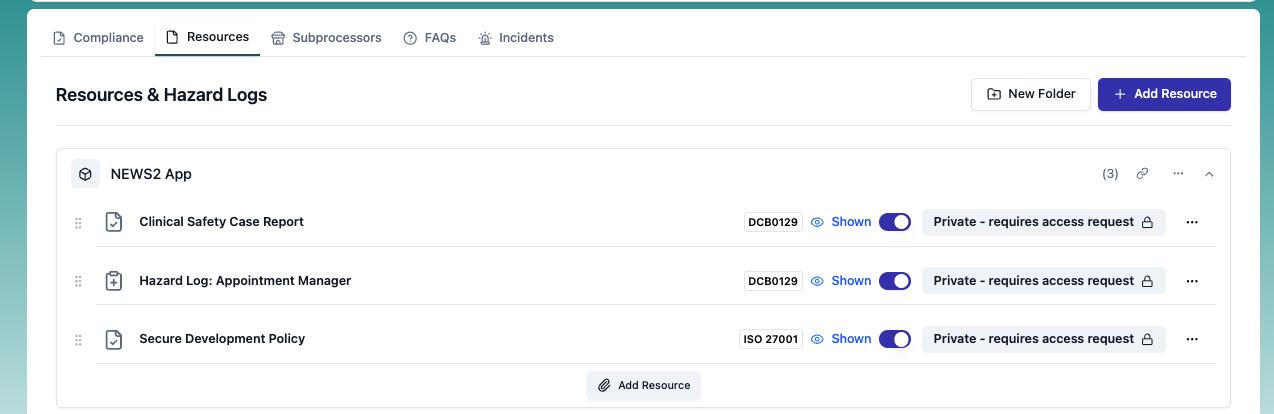The width and height of the screenshot is (1274, 414).
Task: Click the DCB0129 tag on Hazard Log row
Action: pyautogui.click(x=773, y=281)
